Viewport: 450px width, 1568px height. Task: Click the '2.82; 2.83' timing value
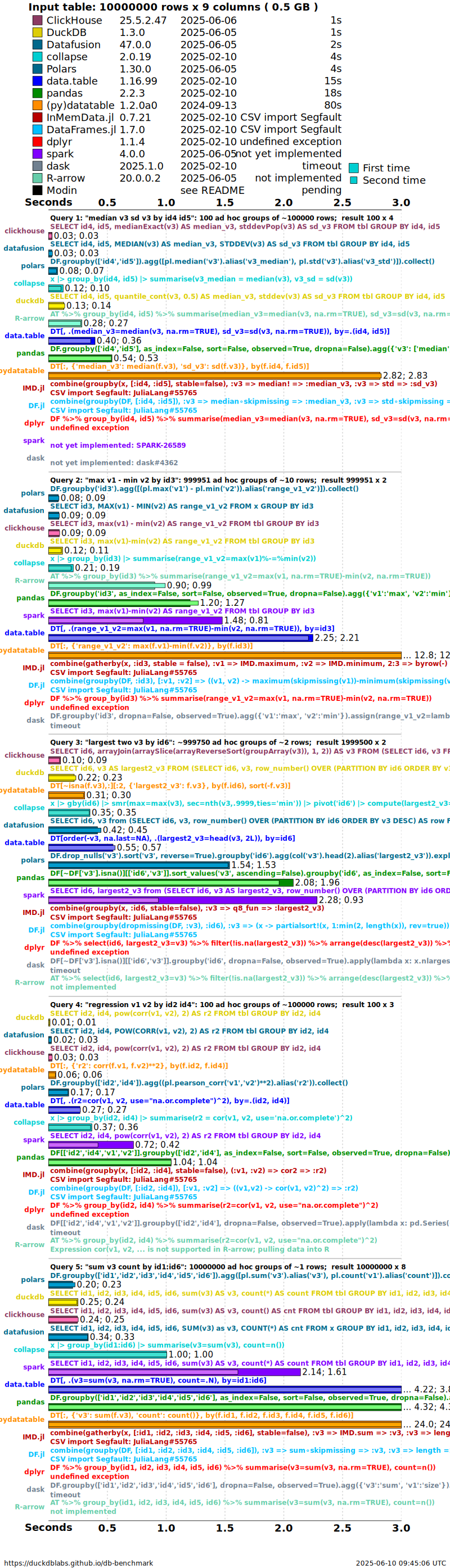pyautogui.click(x=405, y=375)
